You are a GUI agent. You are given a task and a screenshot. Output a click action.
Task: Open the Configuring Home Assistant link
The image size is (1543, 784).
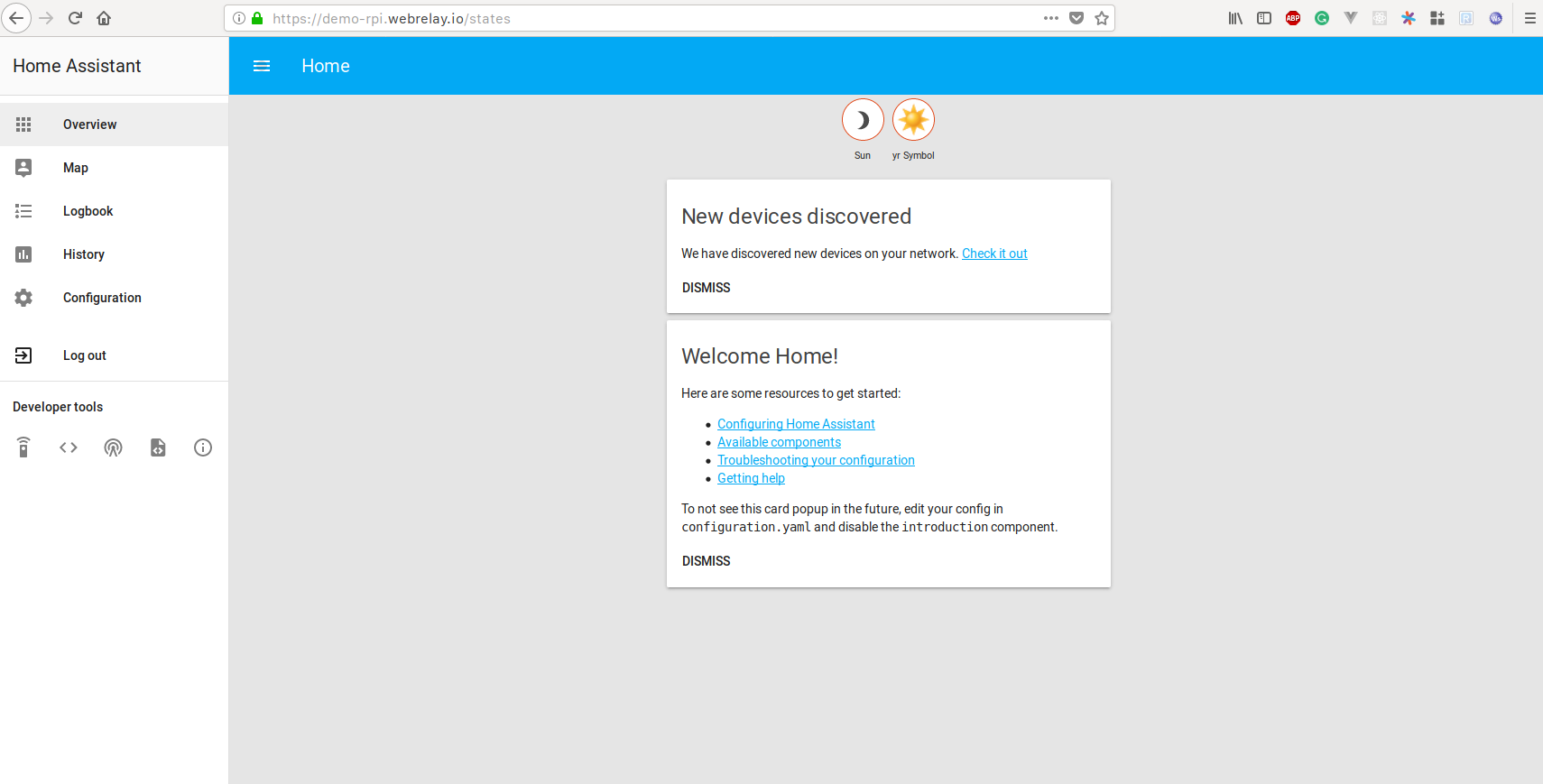[x=796, y=424]
